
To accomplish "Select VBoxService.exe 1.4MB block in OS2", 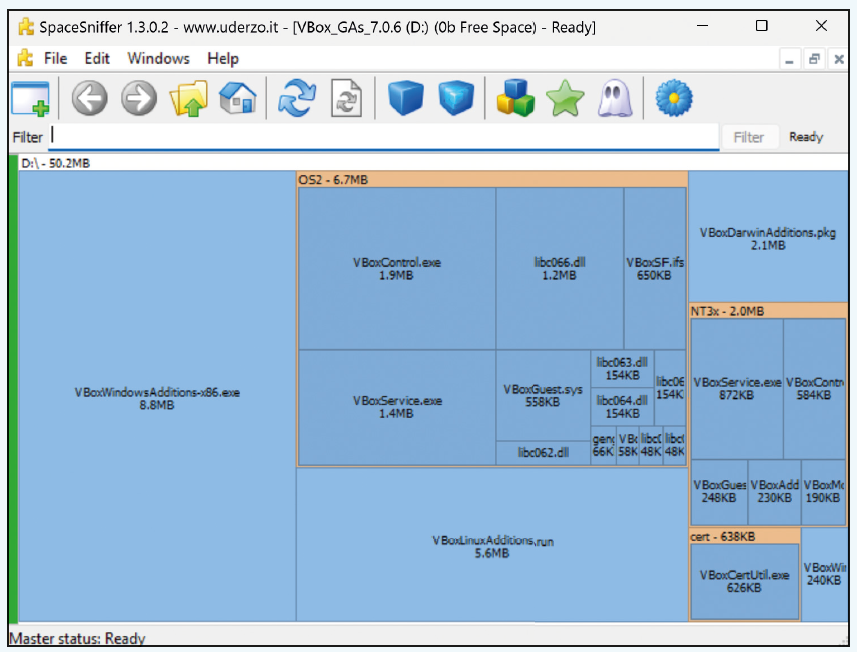I will [397, 407].
